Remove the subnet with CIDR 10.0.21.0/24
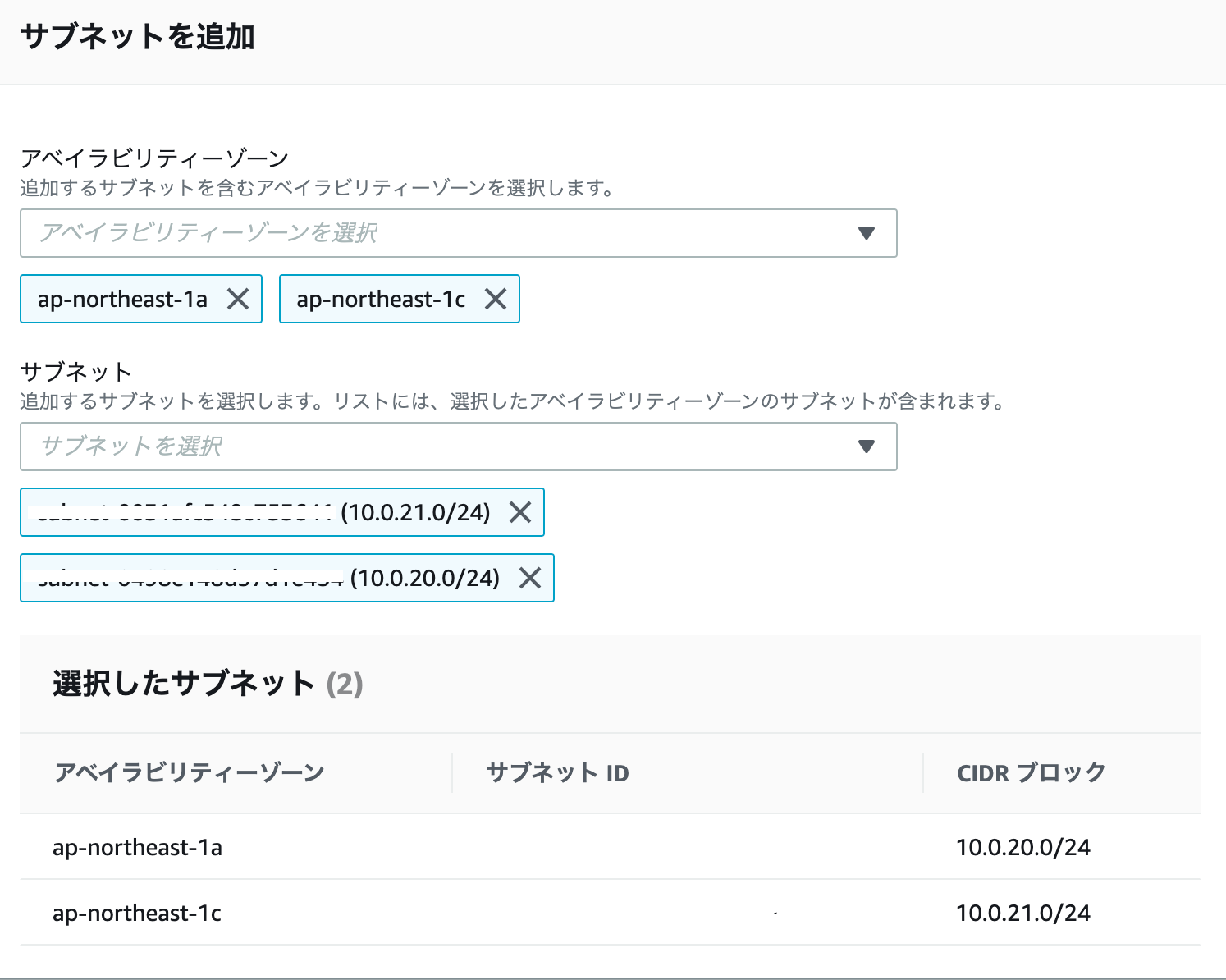 point(520,512)
